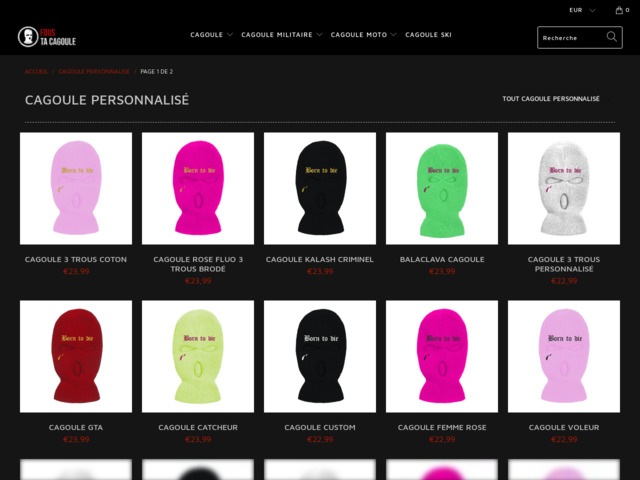Expand the Cagoule menu chevron
The image size is (640, 480).
click(230, 35)
